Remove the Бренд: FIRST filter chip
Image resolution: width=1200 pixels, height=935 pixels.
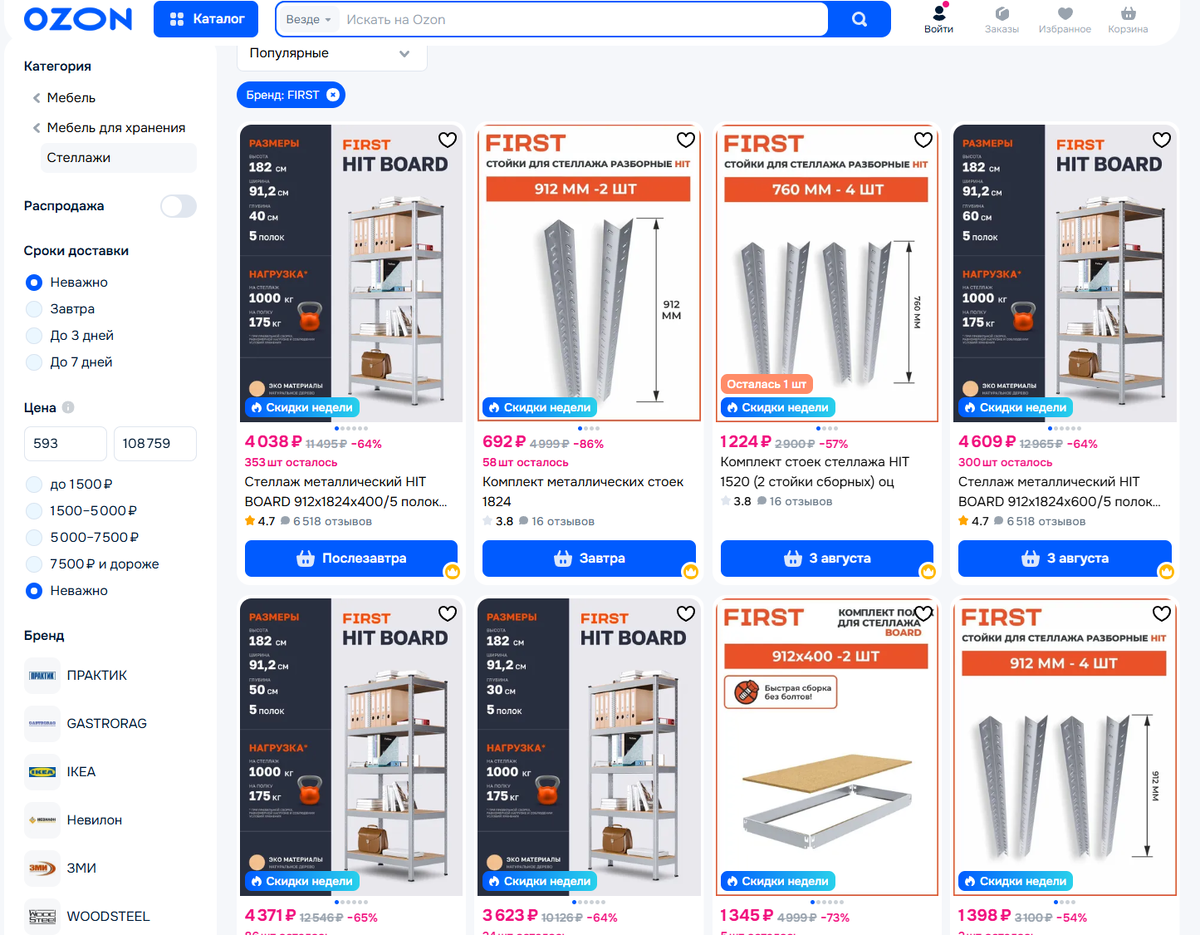click(333, 95)
